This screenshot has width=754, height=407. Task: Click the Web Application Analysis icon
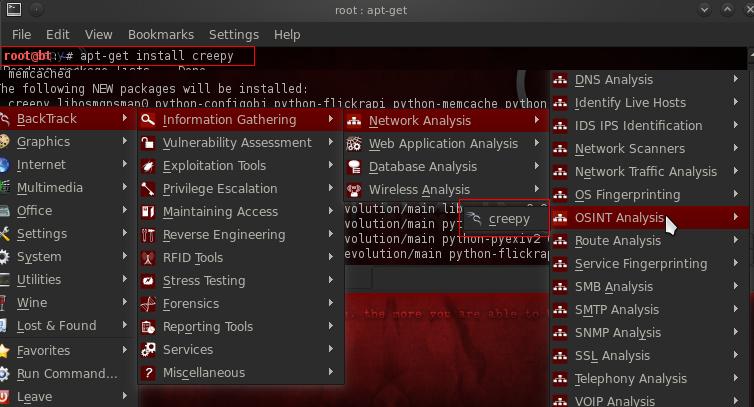click(354, 144)
